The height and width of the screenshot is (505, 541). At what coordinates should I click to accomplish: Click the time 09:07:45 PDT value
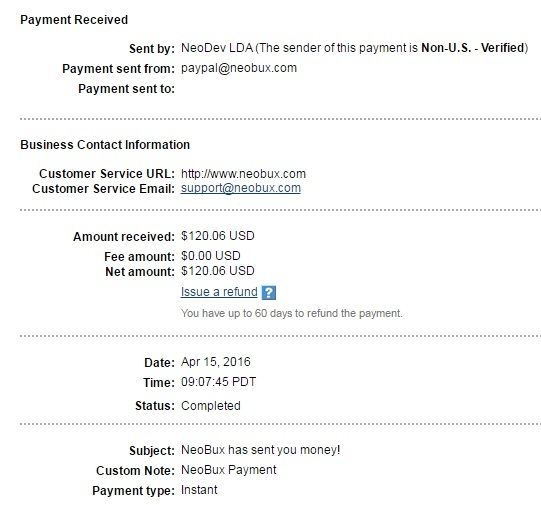pos(218,382)
